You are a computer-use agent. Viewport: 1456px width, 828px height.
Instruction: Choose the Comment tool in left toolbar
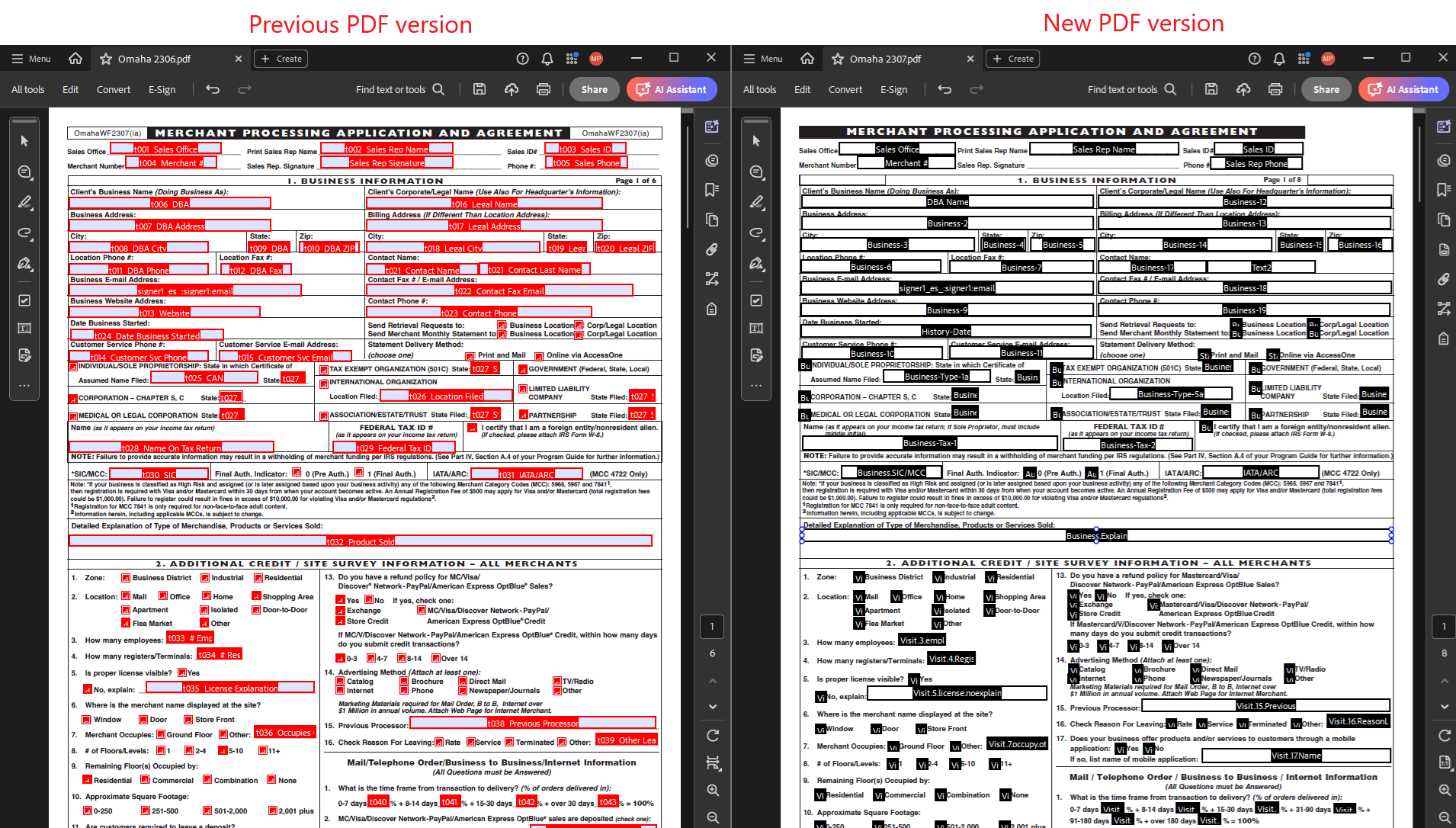(24, 172)
